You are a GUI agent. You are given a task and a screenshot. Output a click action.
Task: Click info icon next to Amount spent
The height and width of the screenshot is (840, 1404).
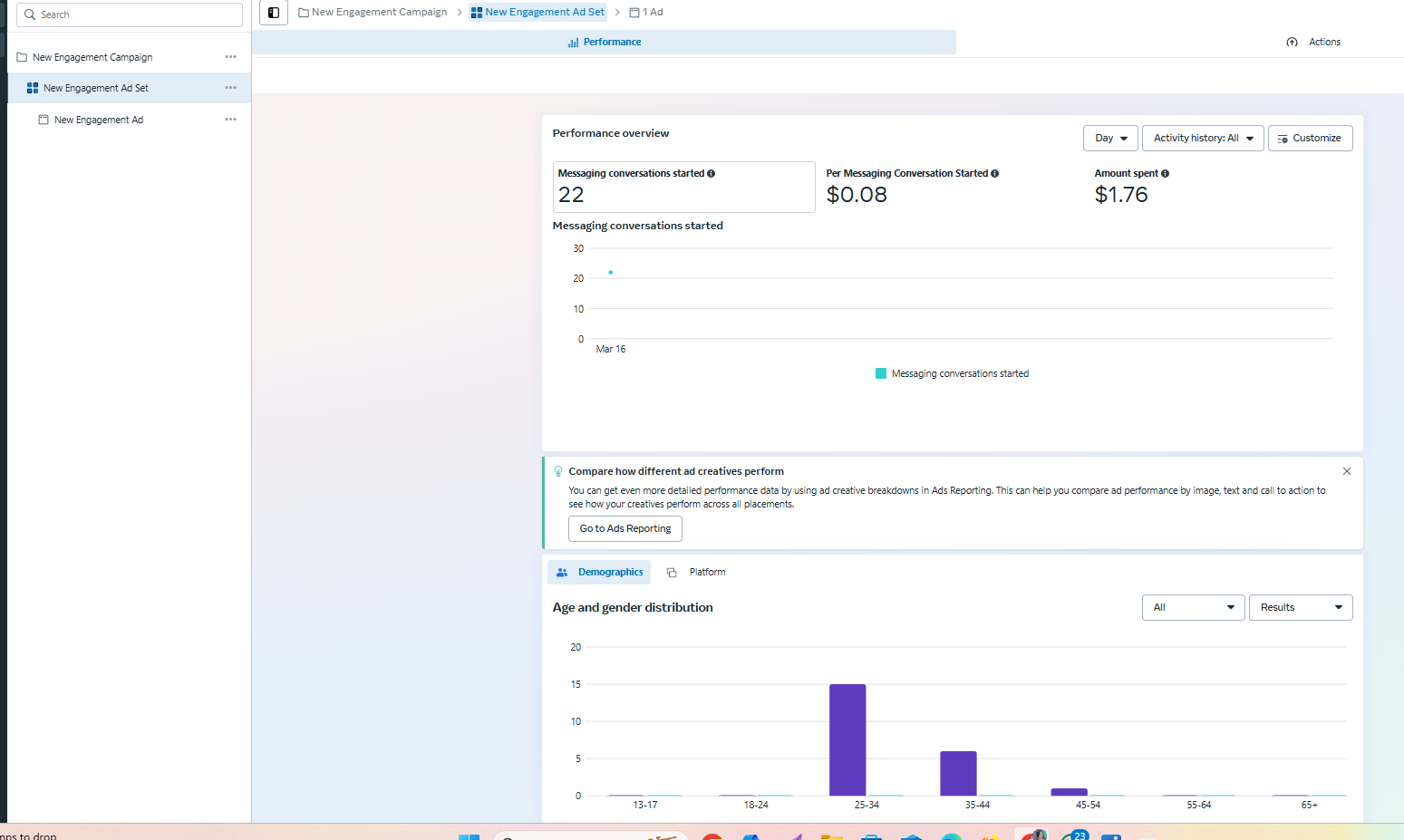(x=1165, y=173)
